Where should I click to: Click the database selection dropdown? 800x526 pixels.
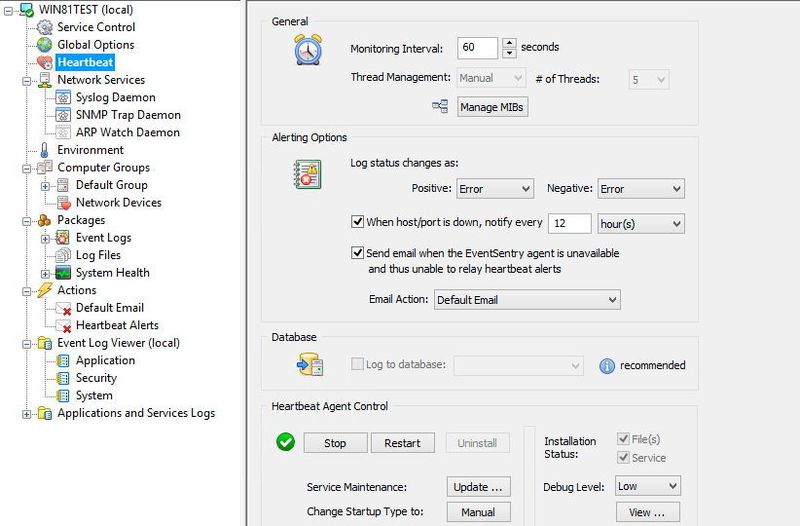[x=518, y=365]
